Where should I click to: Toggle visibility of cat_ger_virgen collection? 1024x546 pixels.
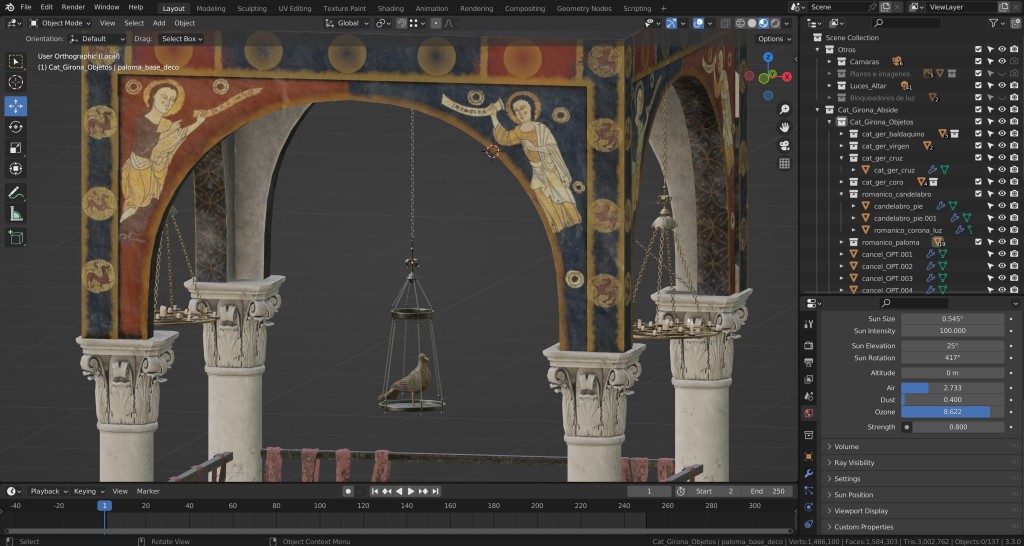pyautogui.click(x=1002, y=146)
